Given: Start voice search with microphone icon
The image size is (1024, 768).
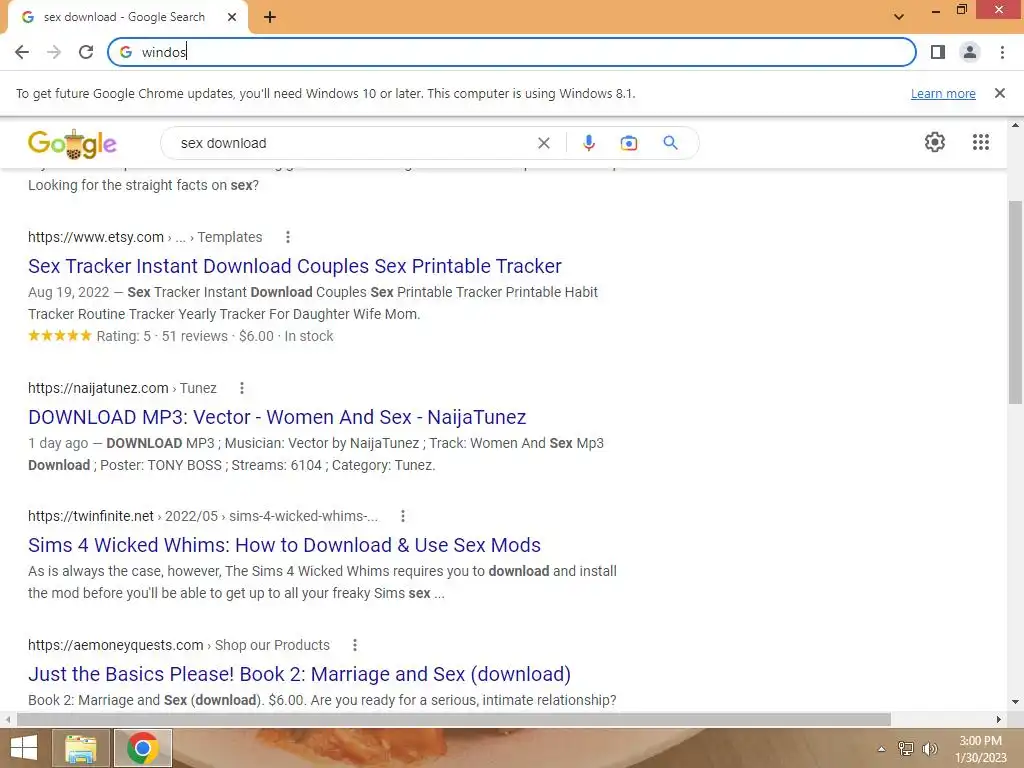Looking at the screenshot, I should coord(588,143).
